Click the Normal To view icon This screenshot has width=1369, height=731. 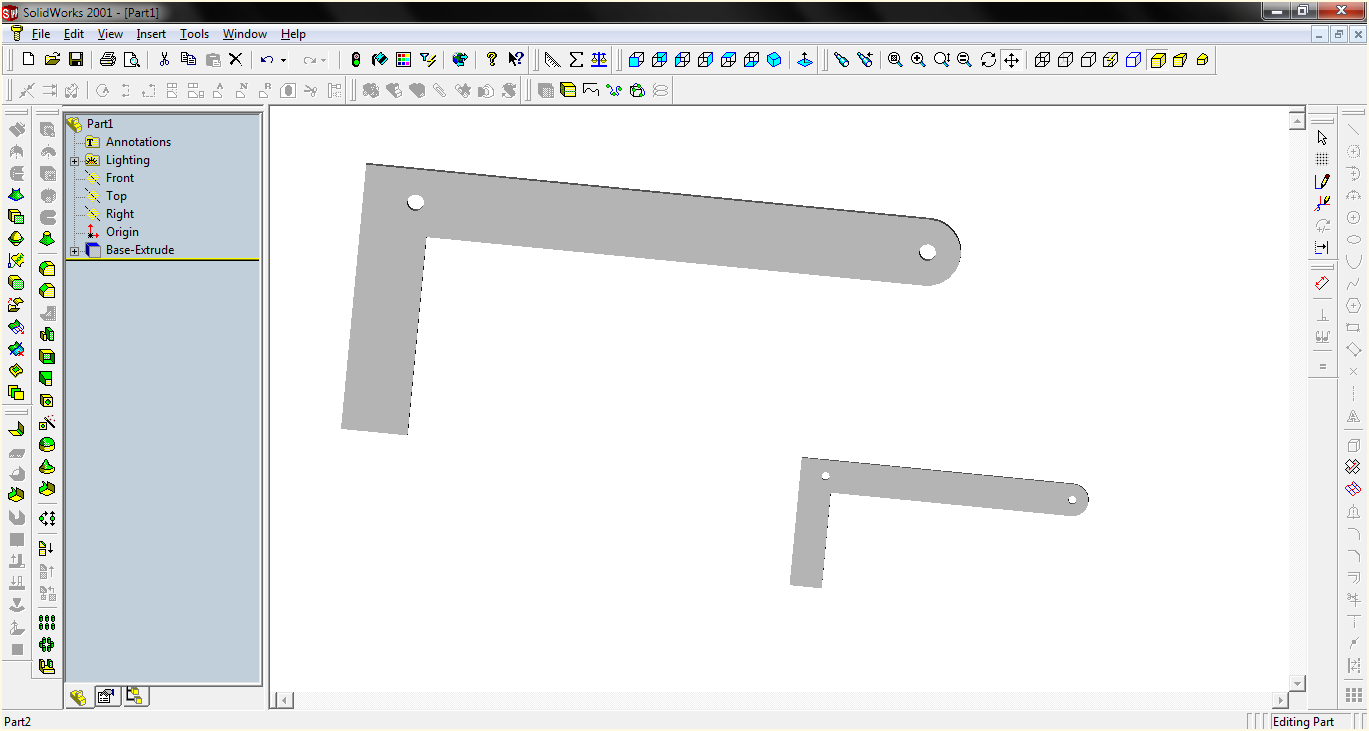coord(805,60)
